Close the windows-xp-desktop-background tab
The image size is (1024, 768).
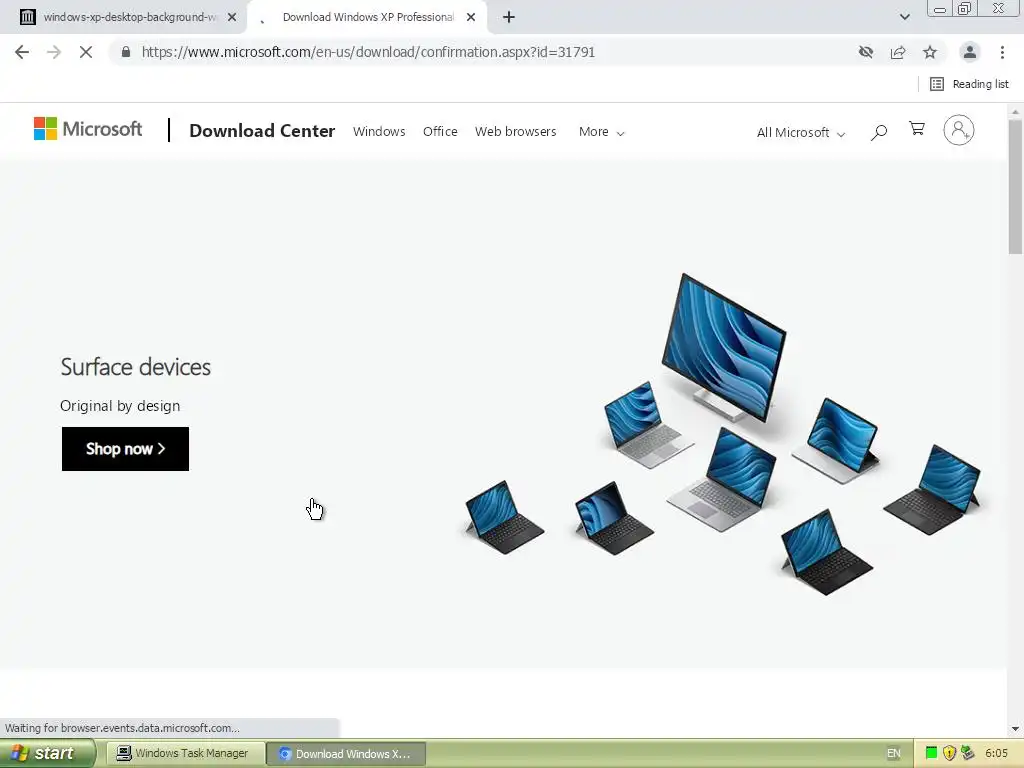[x=232, y=17]
